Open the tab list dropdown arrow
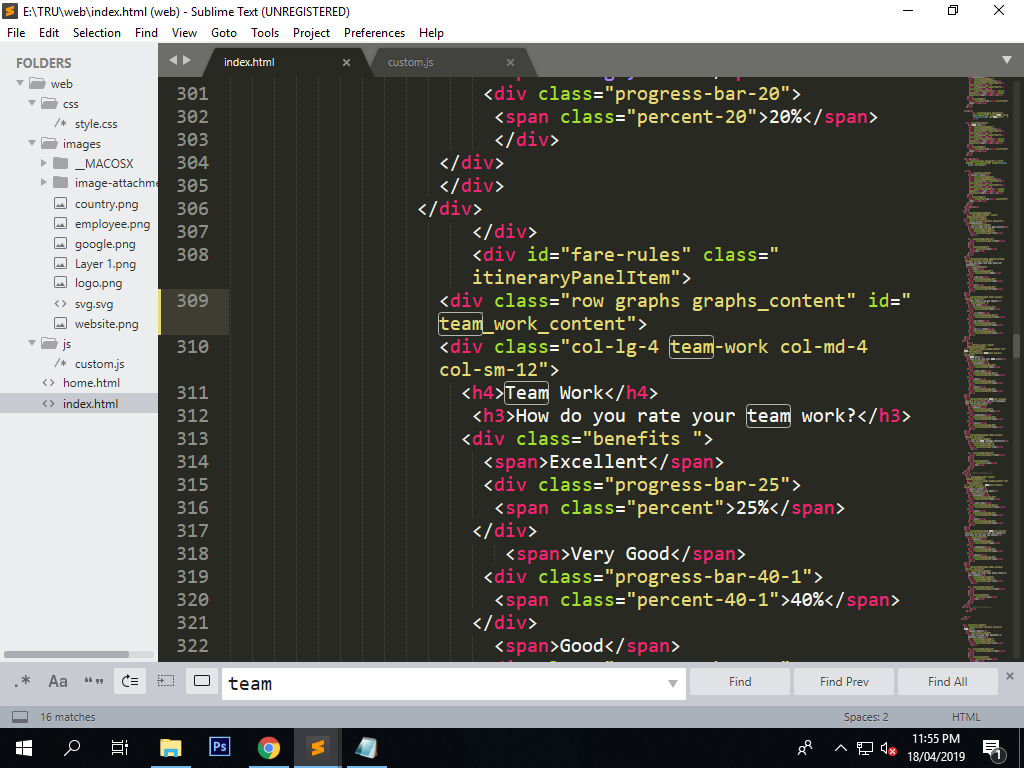Image resolution: width=1024 pixels, height=768 pixels. [x=1006, y=61]
